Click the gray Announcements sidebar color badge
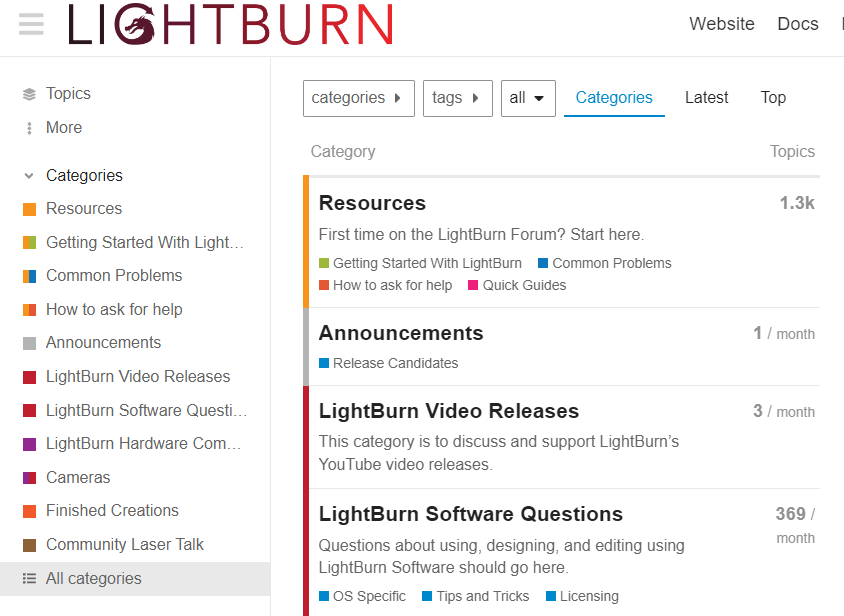Viewport: 844px width, 616px height. [30, 343]
